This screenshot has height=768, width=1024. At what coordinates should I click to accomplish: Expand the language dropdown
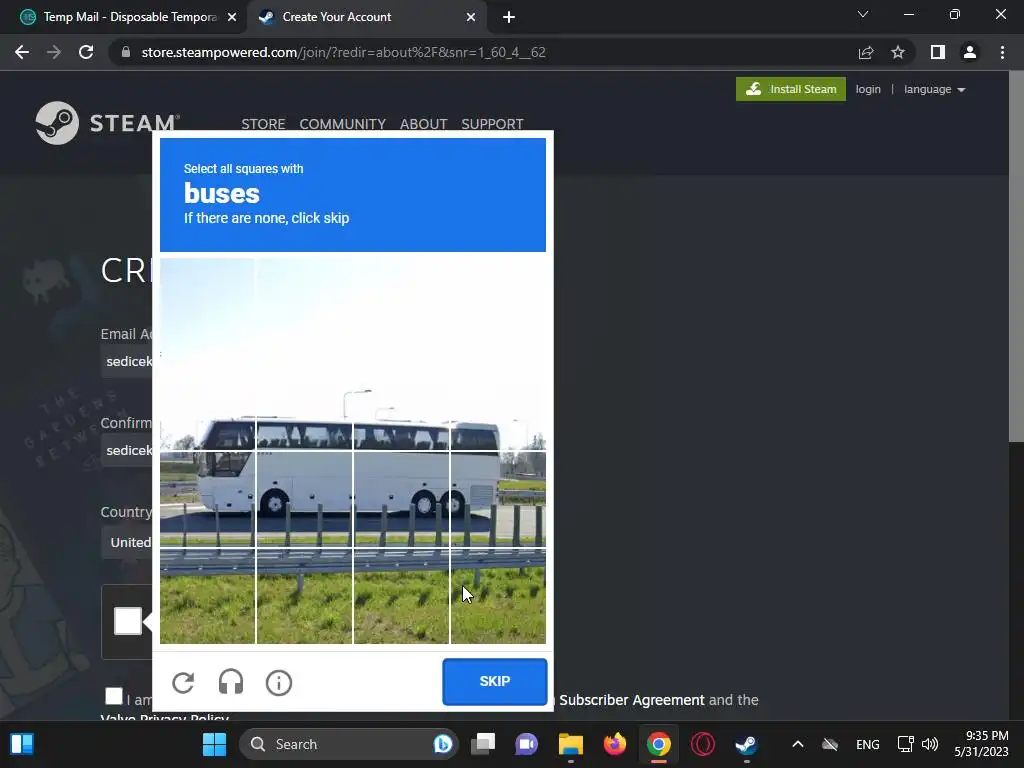[935, 89]
